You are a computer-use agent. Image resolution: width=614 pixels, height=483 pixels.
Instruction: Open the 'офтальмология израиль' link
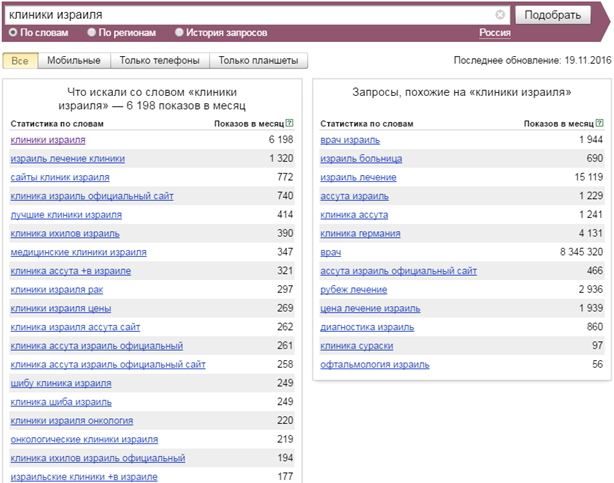pos(375,365)
